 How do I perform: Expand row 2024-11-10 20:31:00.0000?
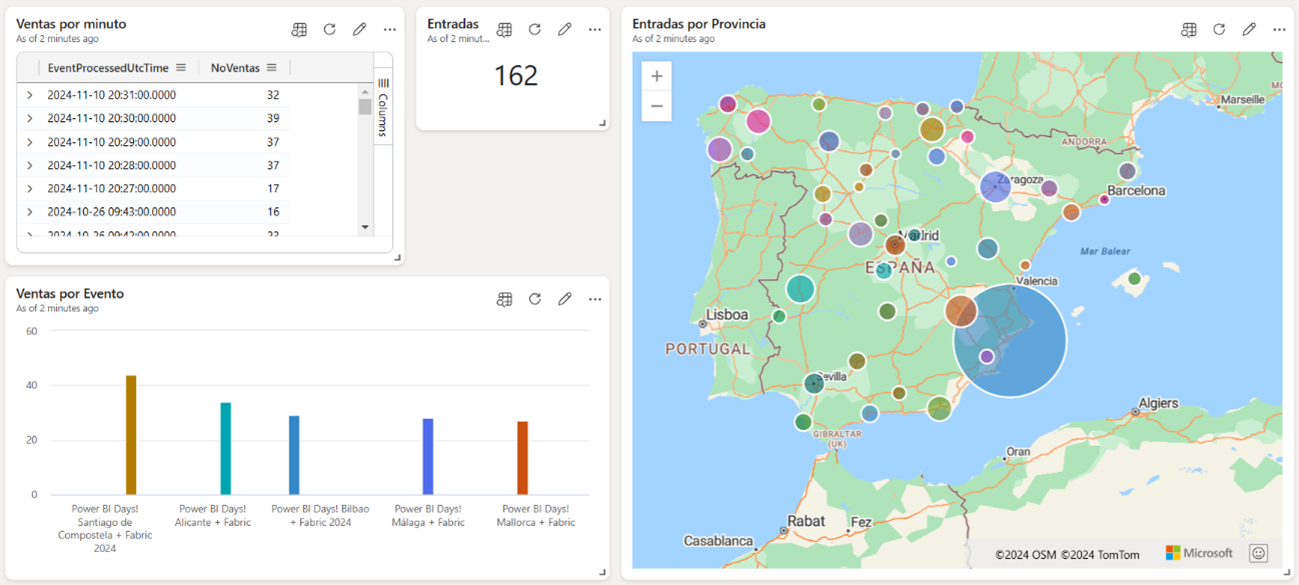[x=30, y=95]
